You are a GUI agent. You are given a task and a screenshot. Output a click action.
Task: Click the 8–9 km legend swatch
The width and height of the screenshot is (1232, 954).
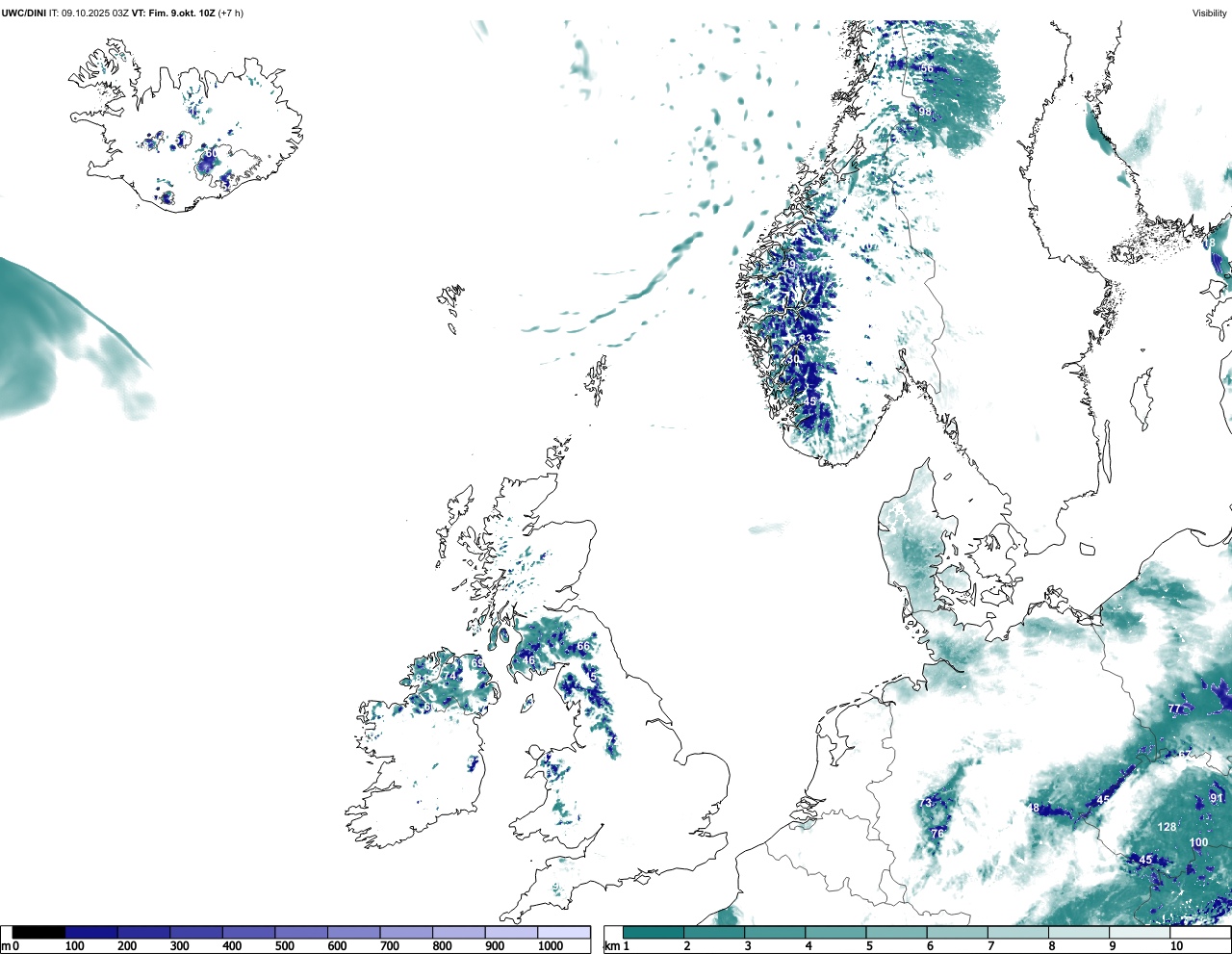click(1080, 932)
